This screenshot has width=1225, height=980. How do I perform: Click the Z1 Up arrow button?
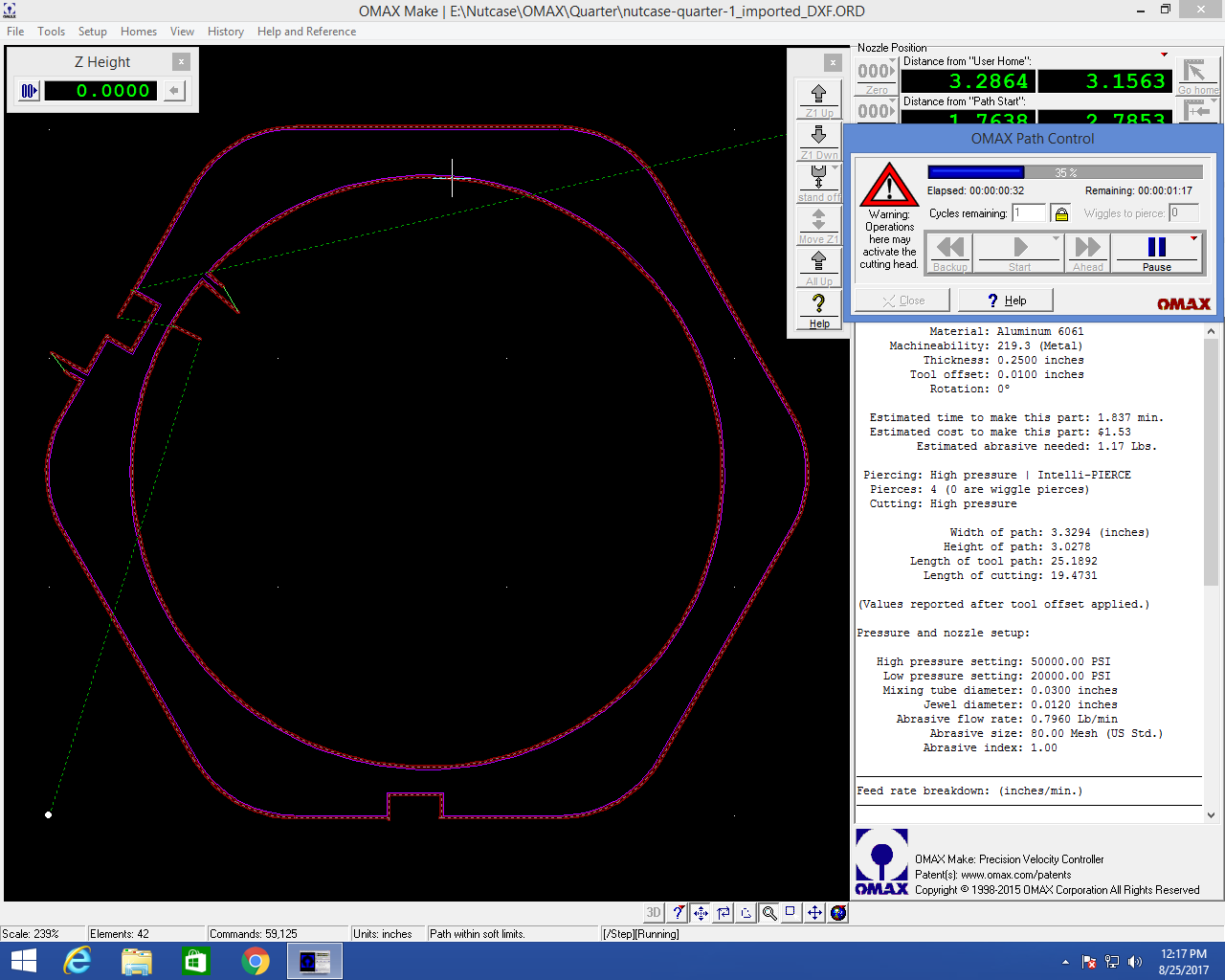[818, 99]
